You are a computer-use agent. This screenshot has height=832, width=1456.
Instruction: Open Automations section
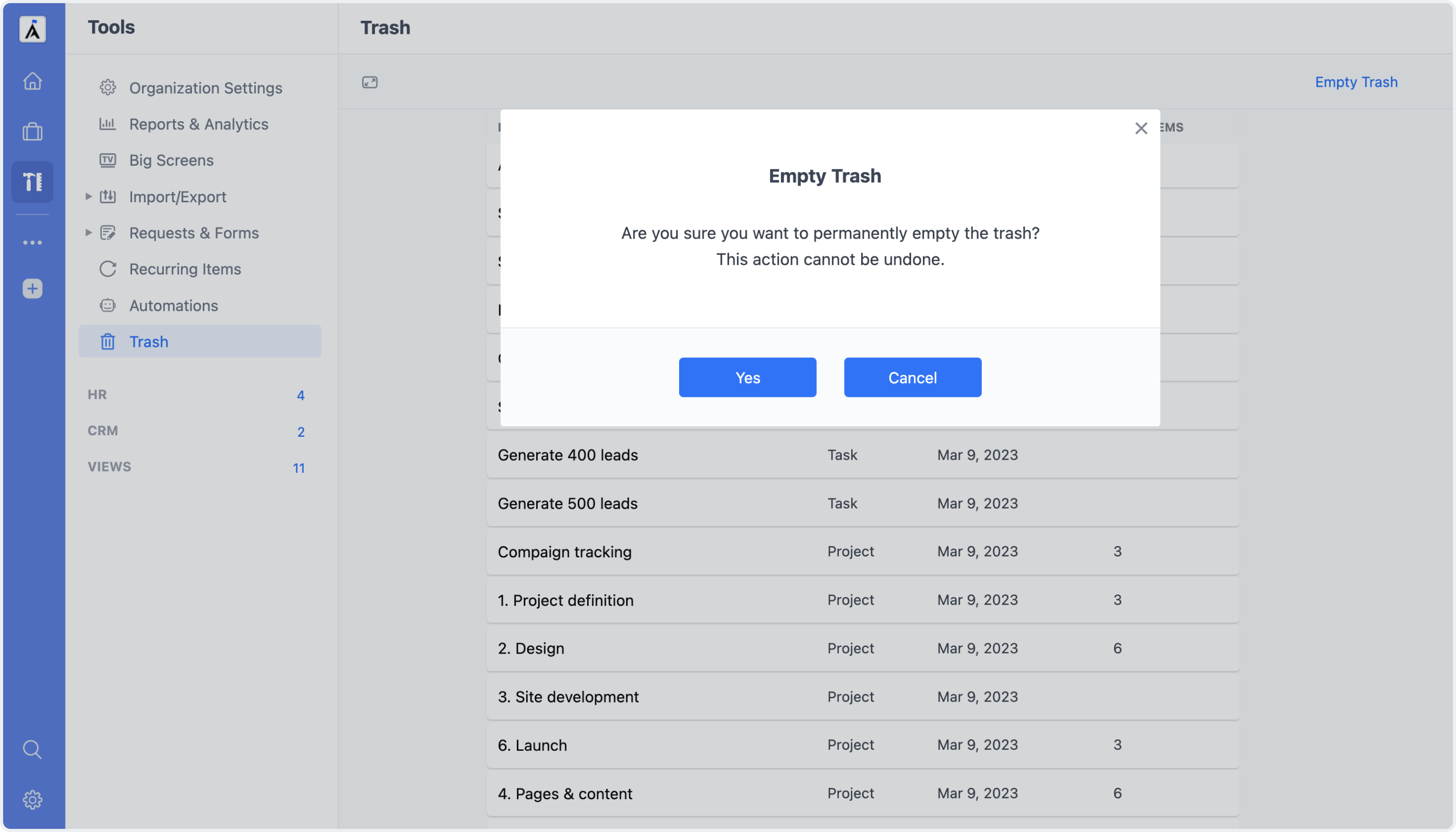tap(173, 305)
